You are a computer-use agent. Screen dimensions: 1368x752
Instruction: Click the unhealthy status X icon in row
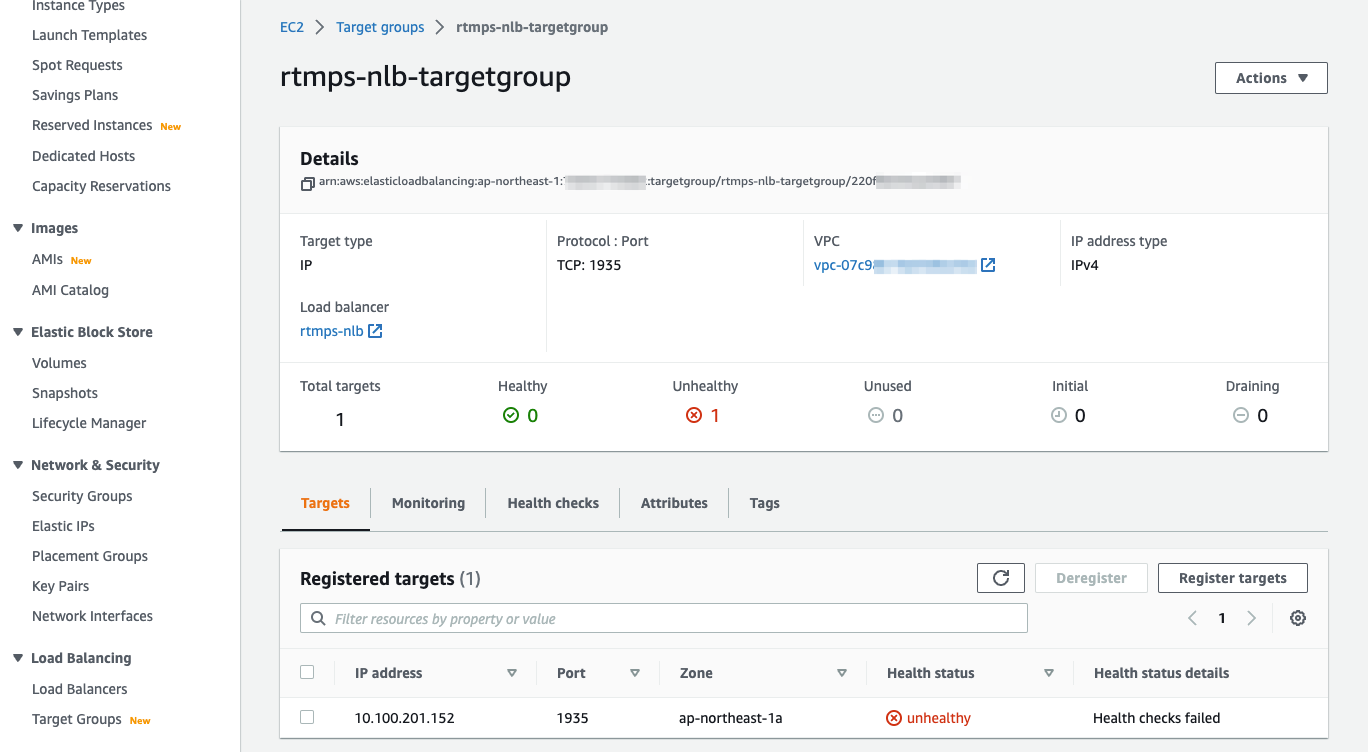(894, 718)
